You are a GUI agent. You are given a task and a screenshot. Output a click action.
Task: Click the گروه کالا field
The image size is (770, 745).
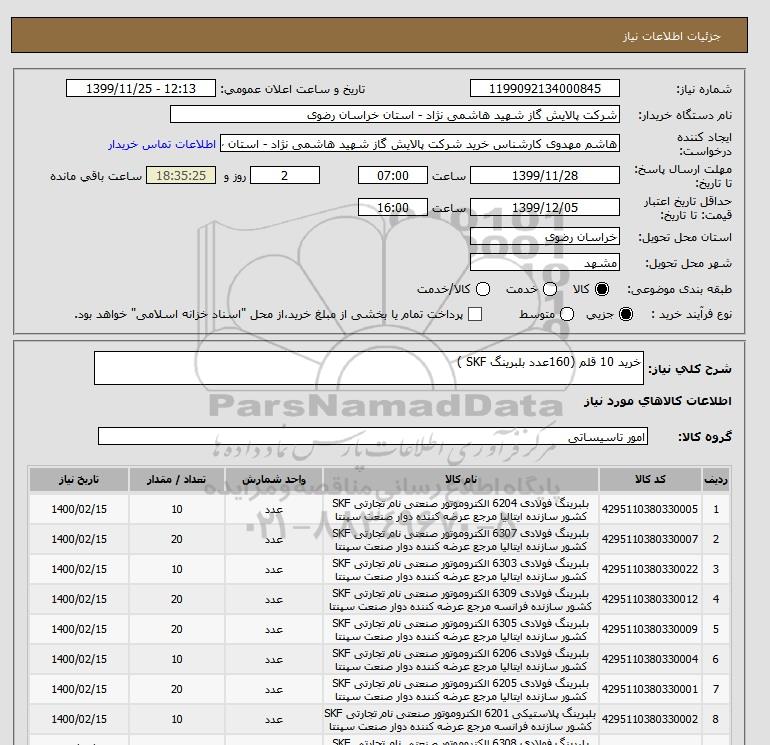pyautogui.click(x=374, y=437)
